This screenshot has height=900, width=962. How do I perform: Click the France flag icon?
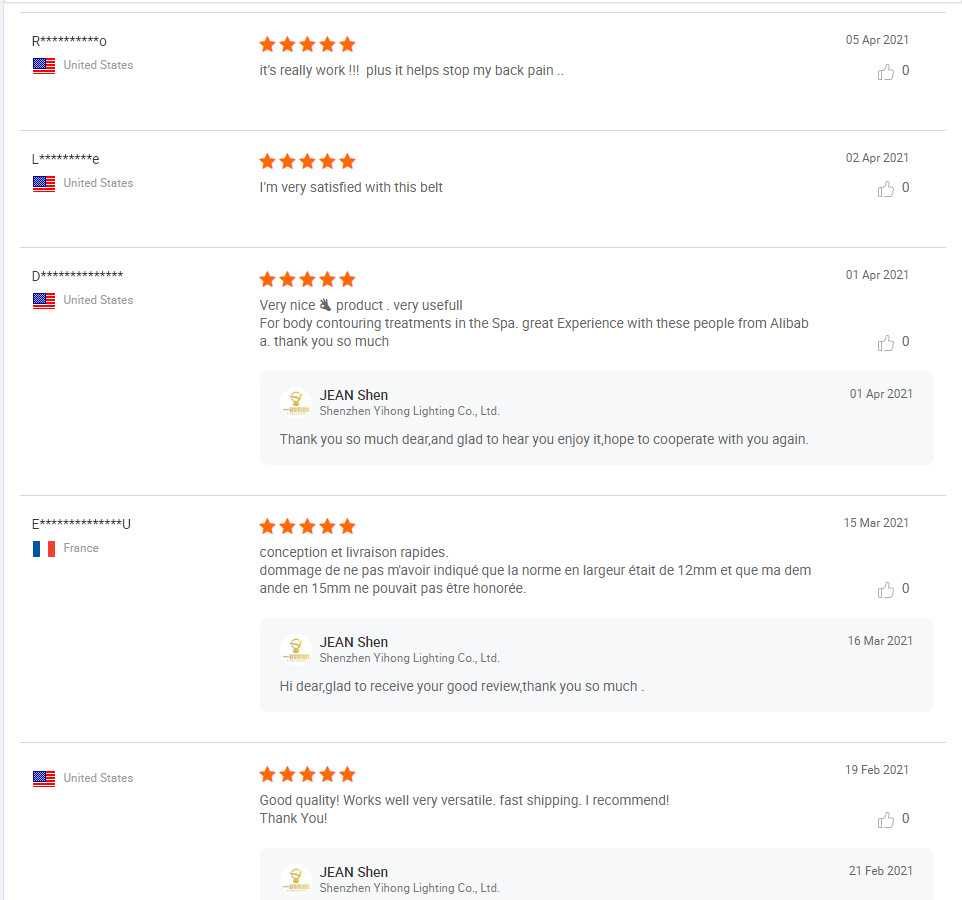(44, 548)
